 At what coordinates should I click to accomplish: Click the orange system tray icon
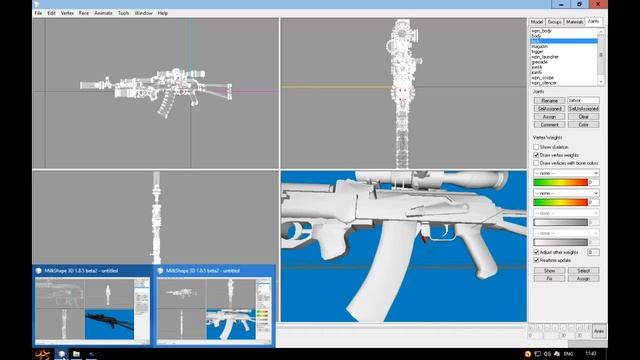527,354
